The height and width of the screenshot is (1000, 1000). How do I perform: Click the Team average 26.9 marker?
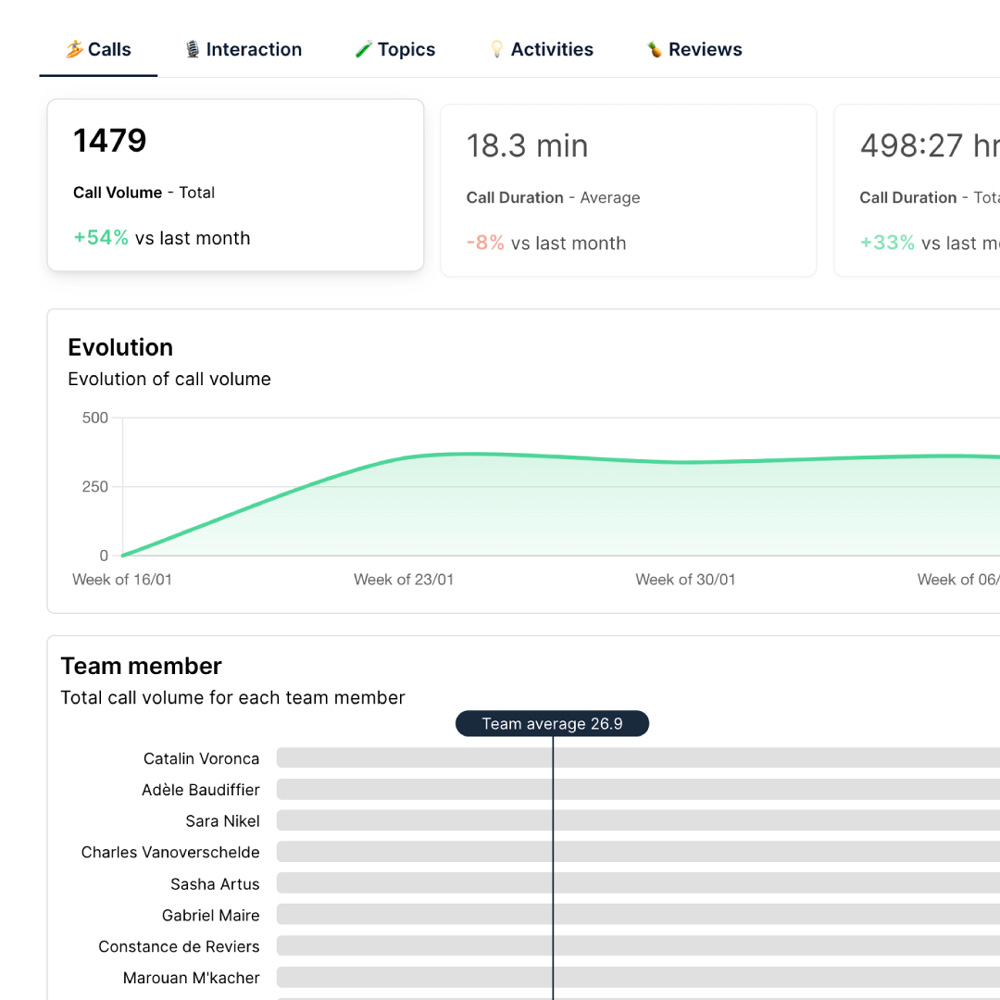tap(552, 724)
